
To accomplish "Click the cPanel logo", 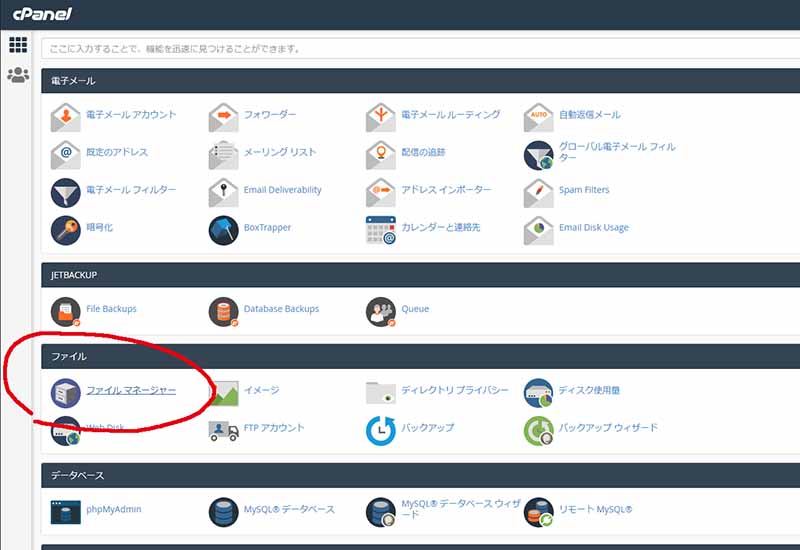I will (42, 15).
